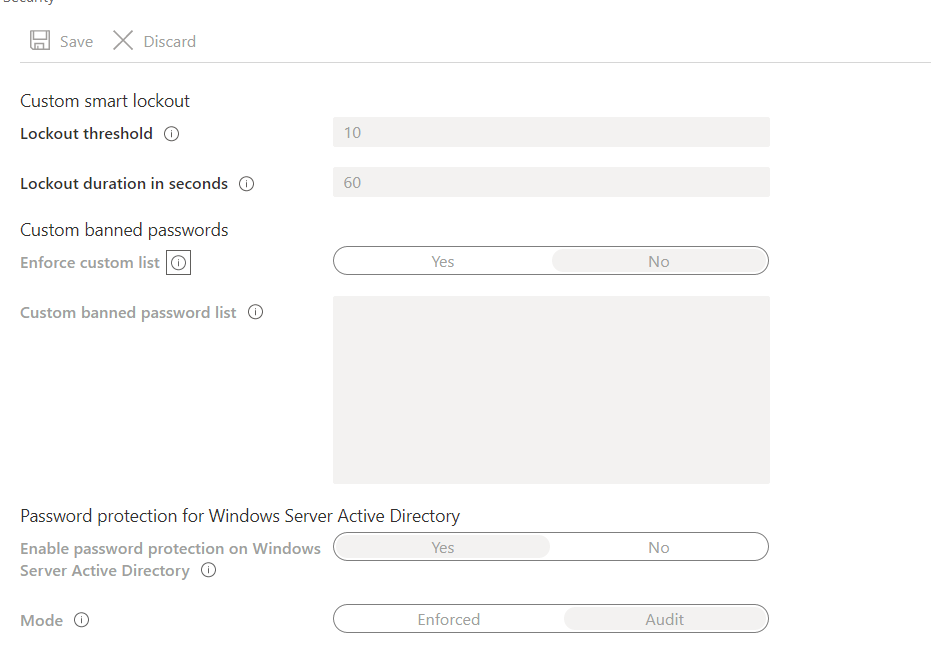Screen dimensions: 931x671
Task: Select Yes for Windows Server AD password protection
Action: [442, 548]
